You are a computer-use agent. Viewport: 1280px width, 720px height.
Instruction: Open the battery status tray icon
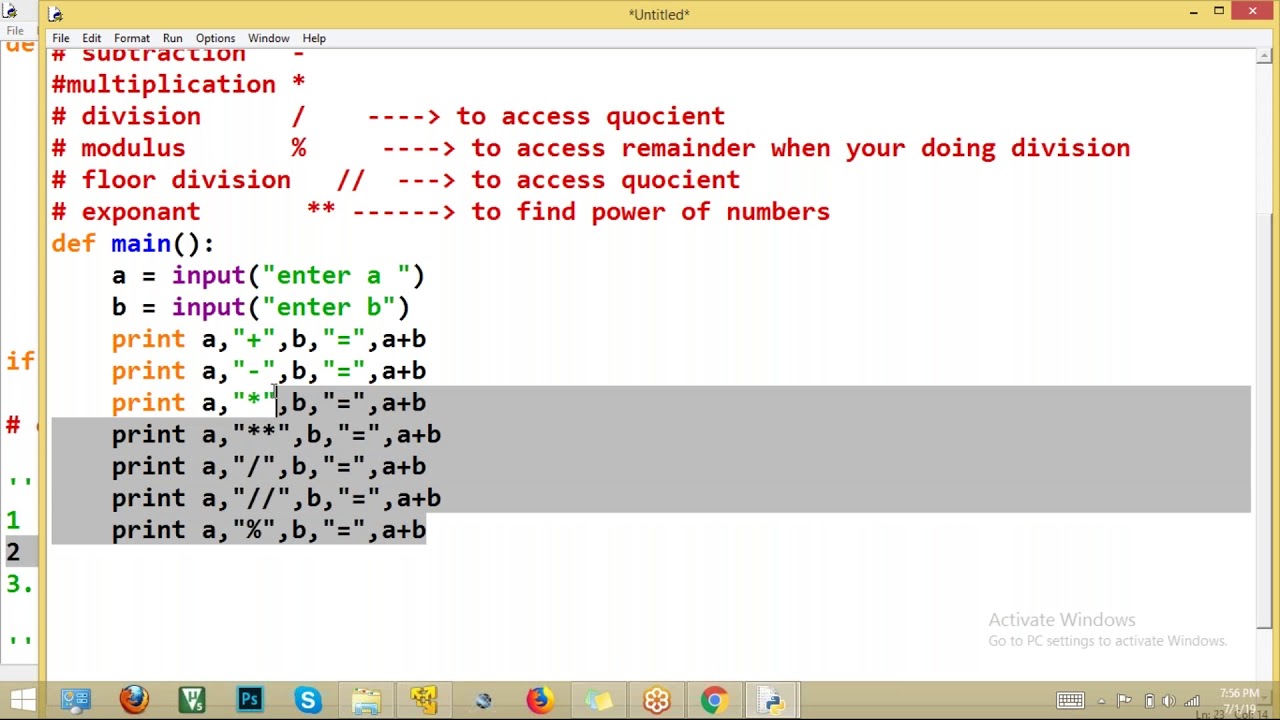1149,700
